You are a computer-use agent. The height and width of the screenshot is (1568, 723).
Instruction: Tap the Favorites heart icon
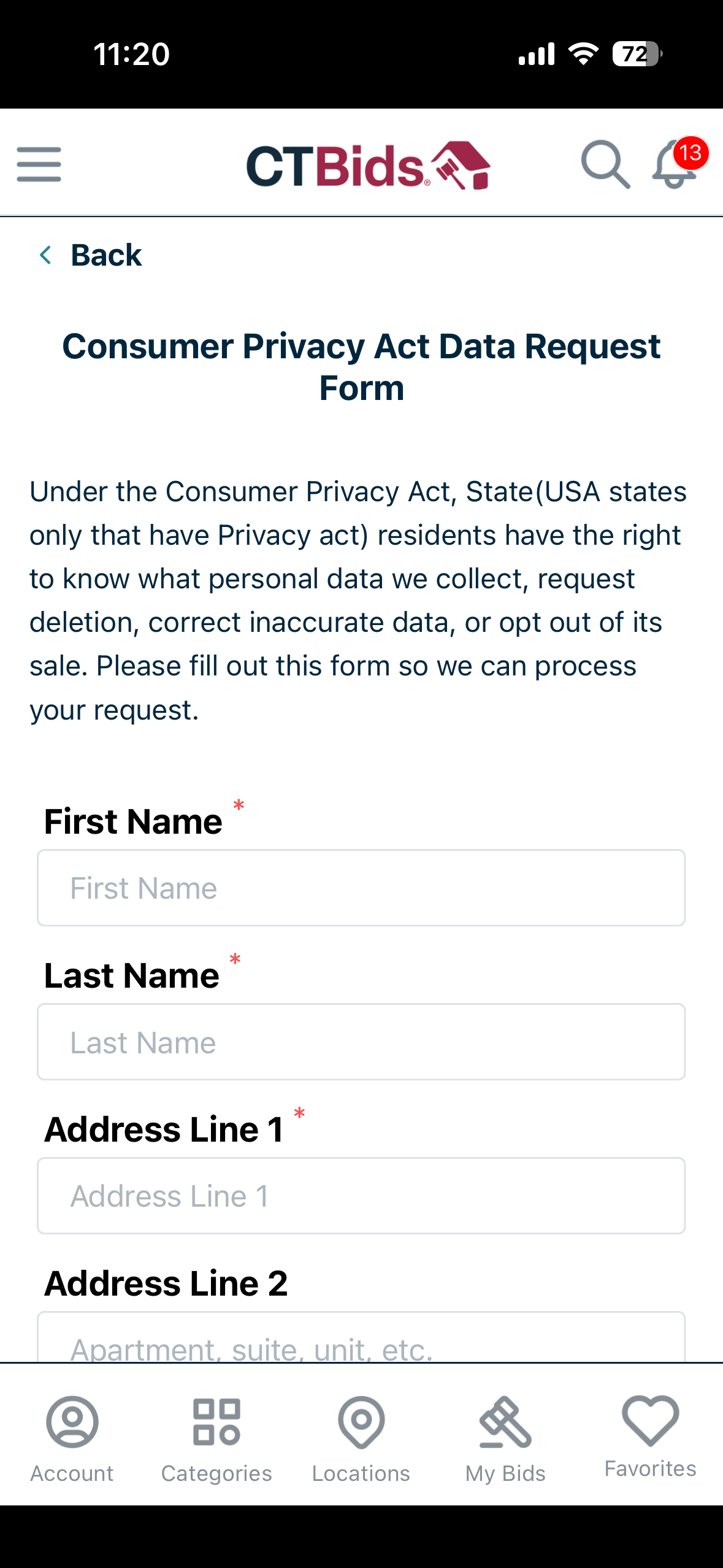coord(650,1420)
